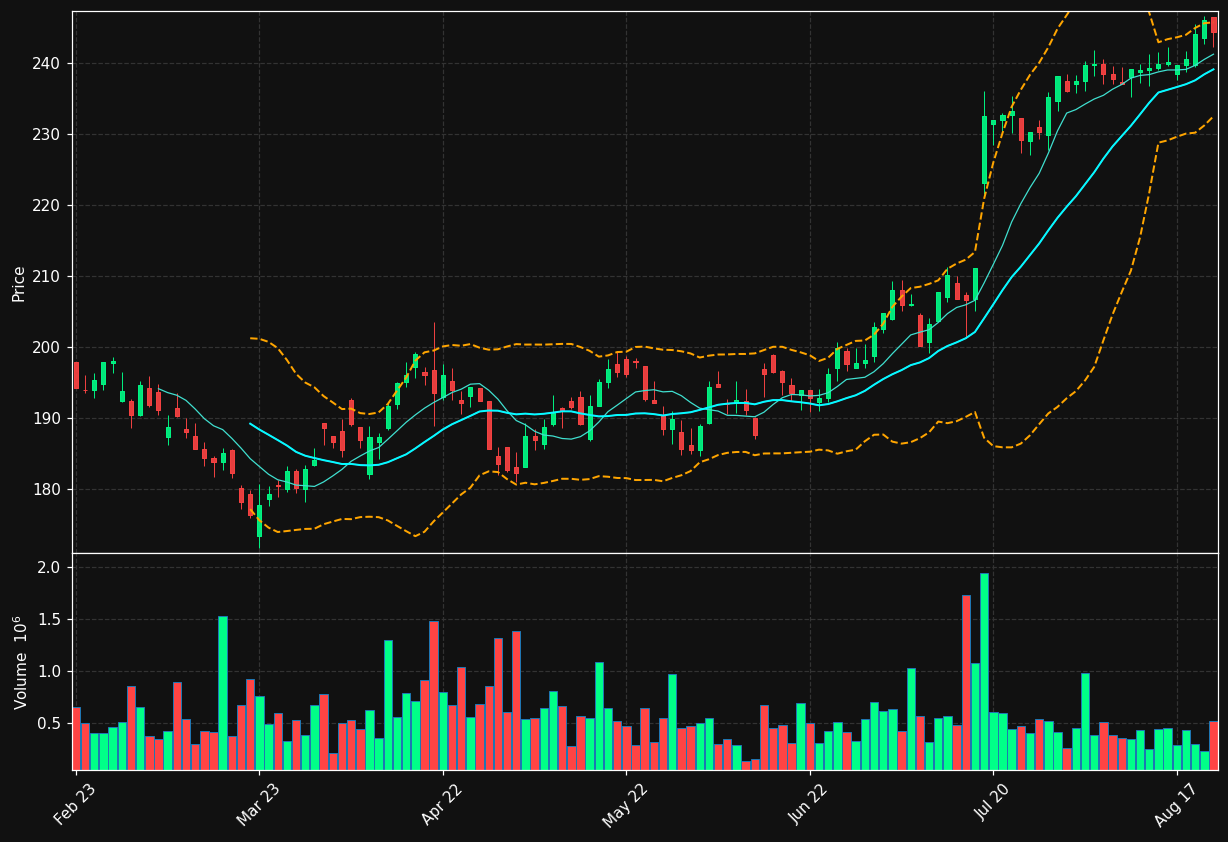Viewport: 1228px width, 842px height.
Task: Click the large green gap-up candlestick near Jul 20
Action: tap(984, 150)
